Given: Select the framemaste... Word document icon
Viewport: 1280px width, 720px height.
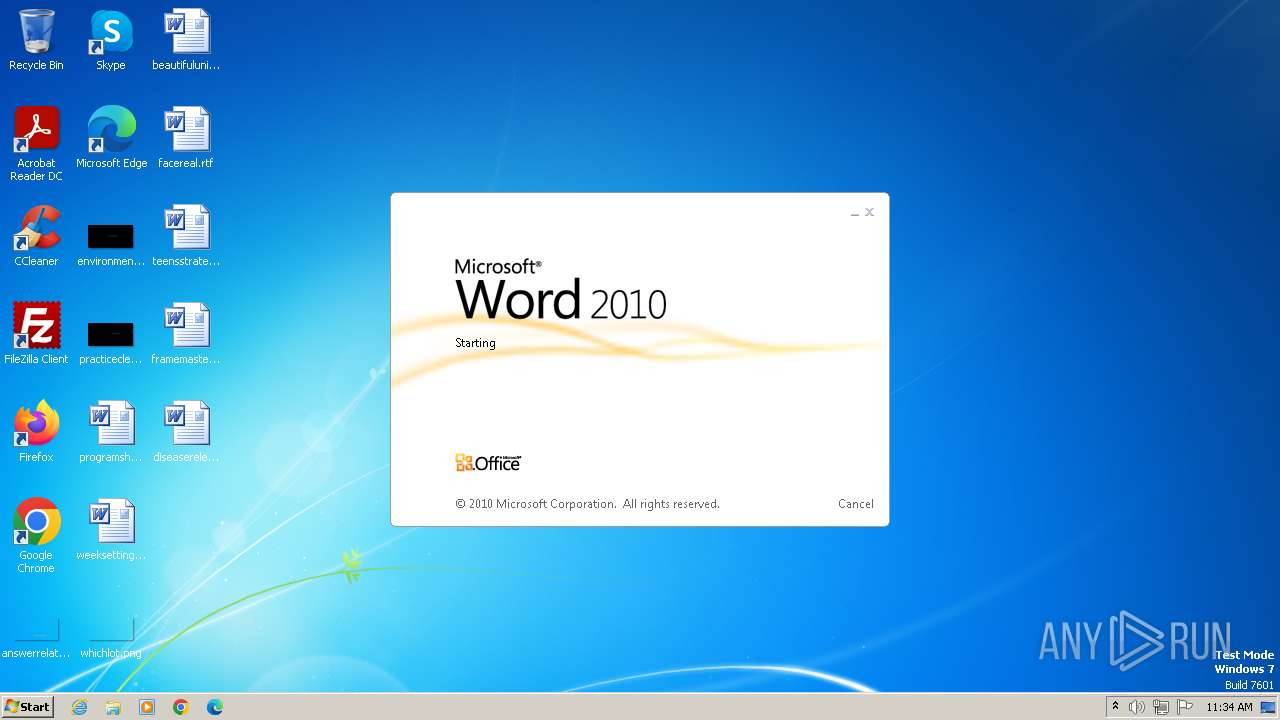Looking at the screenshot, I should coord(186,334).
